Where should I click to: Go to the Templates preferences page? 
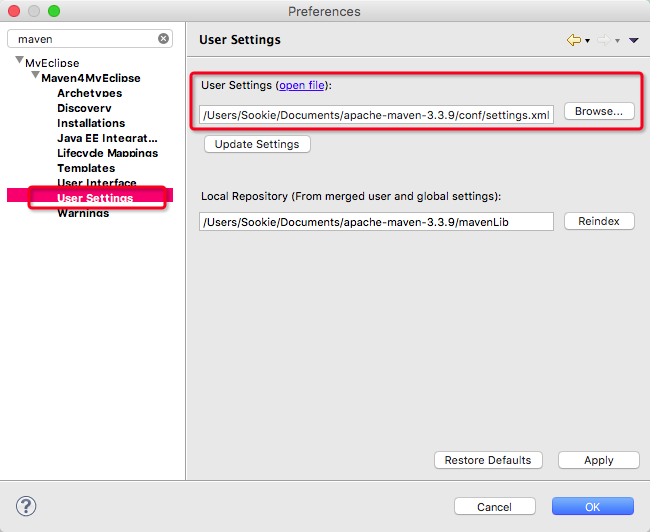[x=86, y=168]
